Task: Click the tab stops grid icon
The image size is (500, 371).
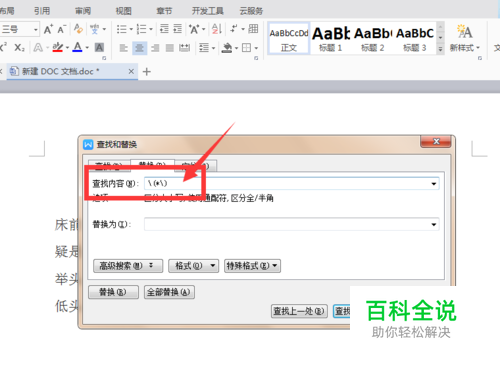Action: point(253,29)
